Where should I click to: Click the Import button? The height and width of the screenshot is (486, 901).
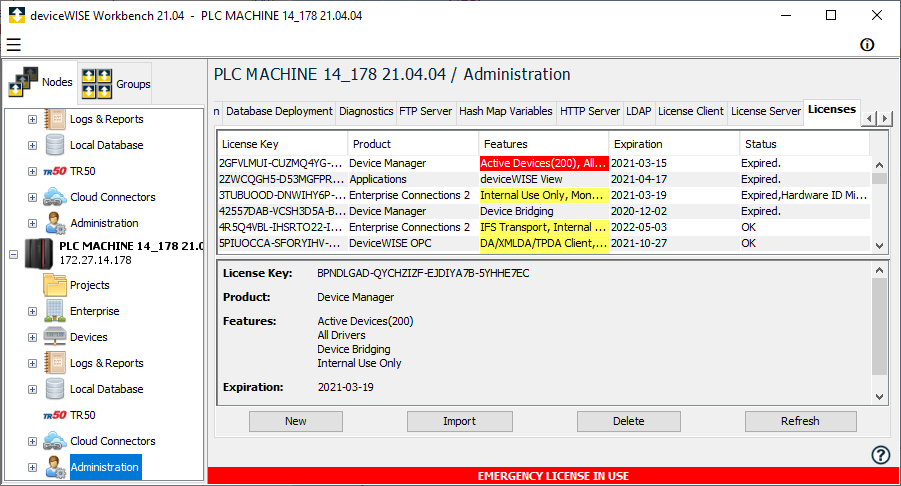click(460, 421)
